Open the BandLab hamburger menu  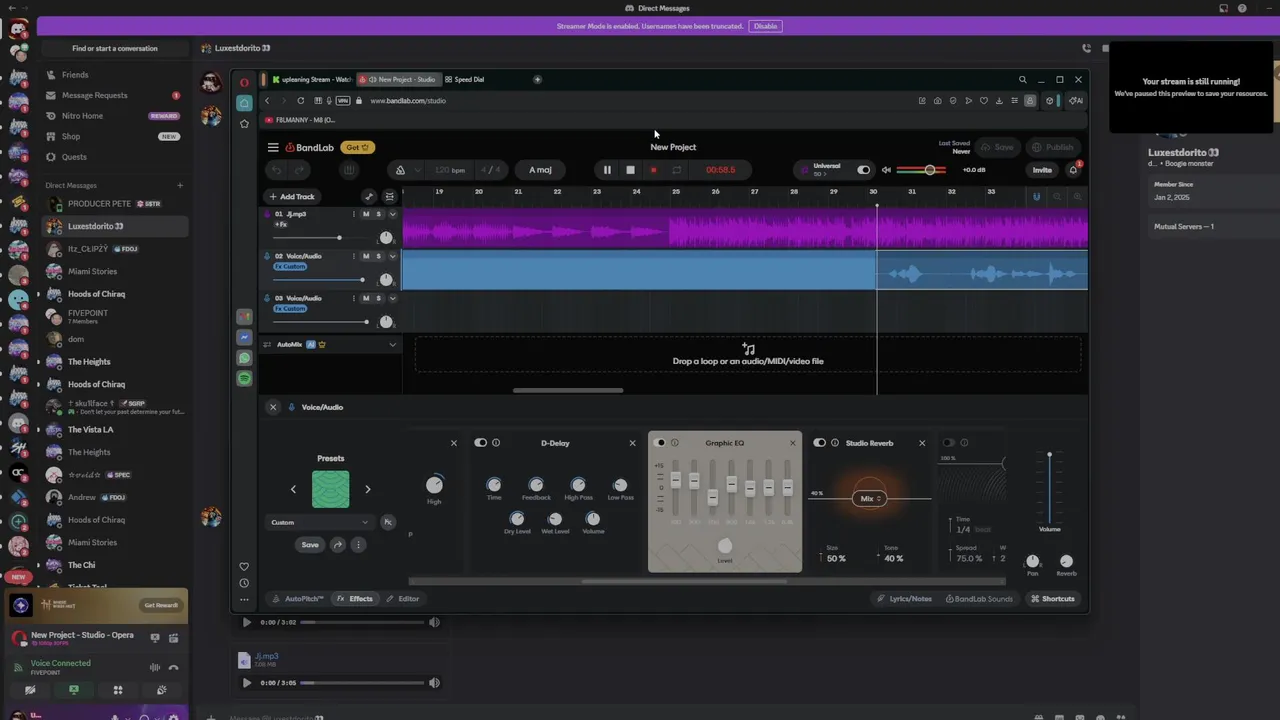[273, 147]
